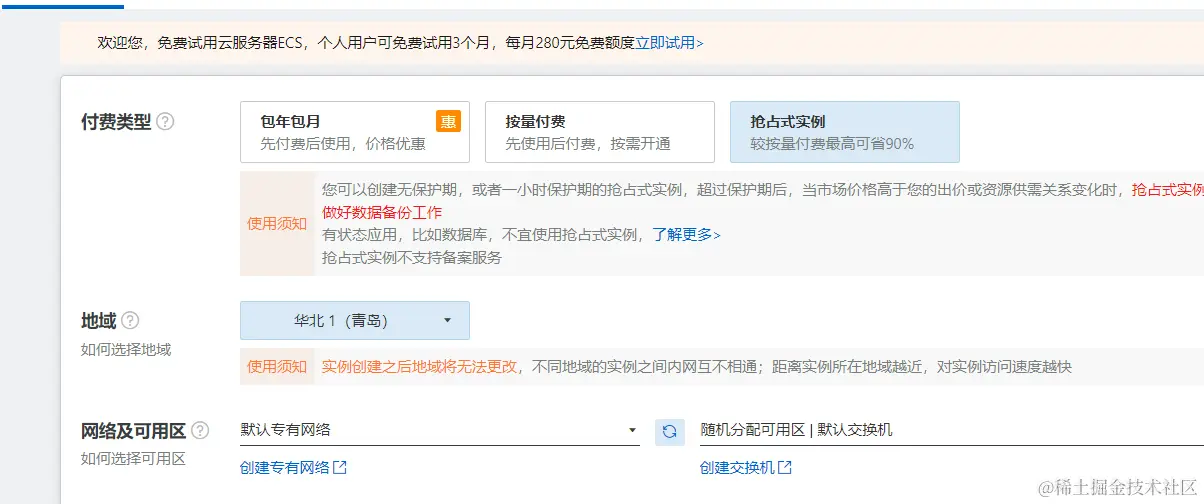Open the 付费类型 help question-mark icon
Viewport: 1204px width, 504px height.
coord(166,121)
